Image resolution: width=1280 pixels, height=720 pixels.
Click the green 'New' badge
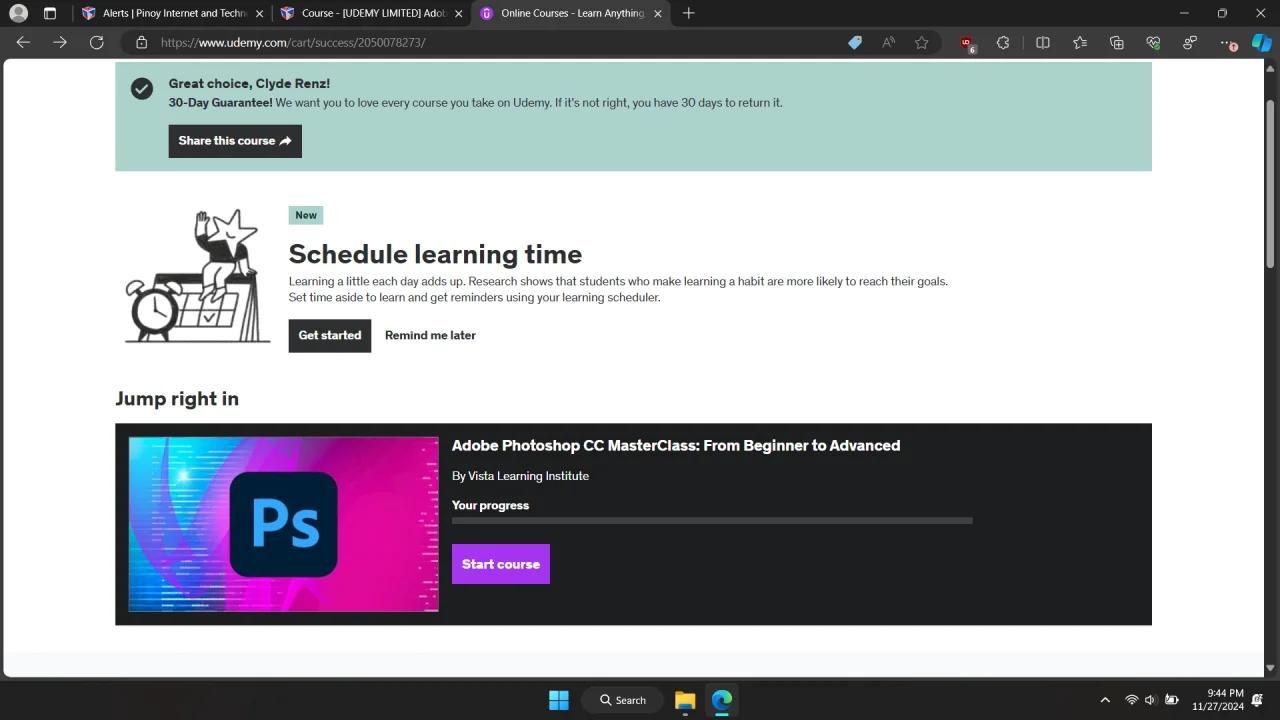[306, 215]
